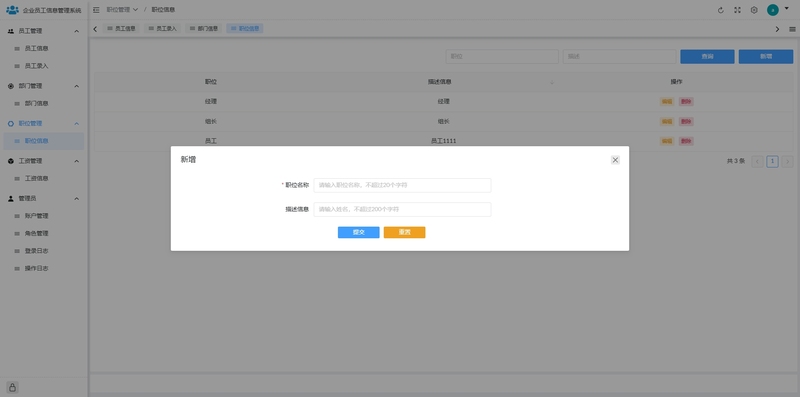Click the 描述 search input field
800x397 pixels.
click(619, 57)
